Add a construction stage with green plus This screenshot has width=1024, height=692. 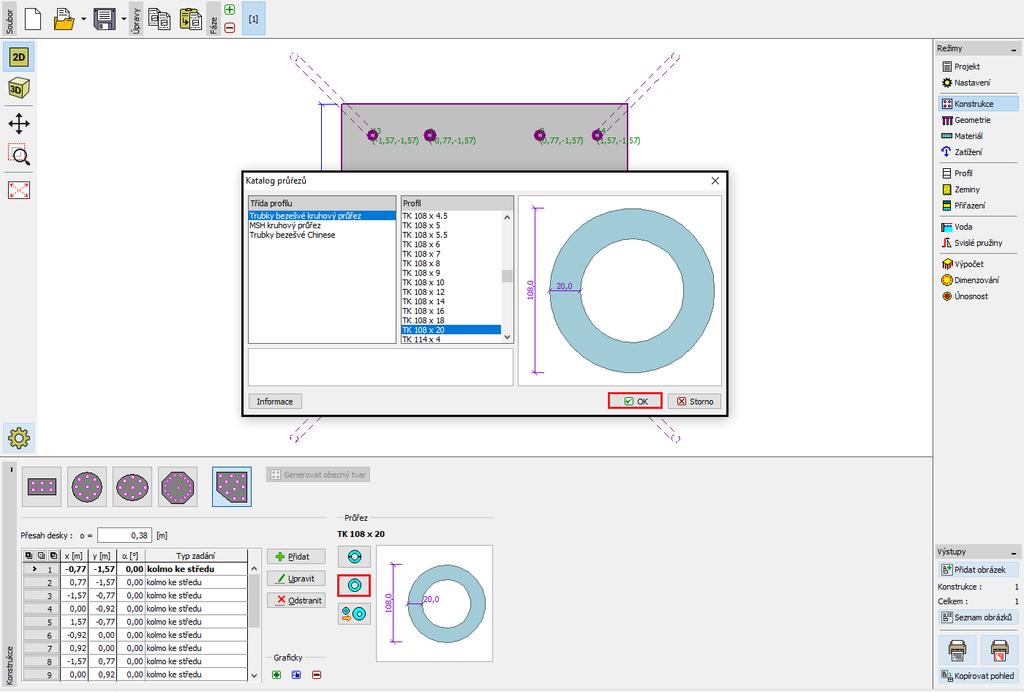(229, 10)
